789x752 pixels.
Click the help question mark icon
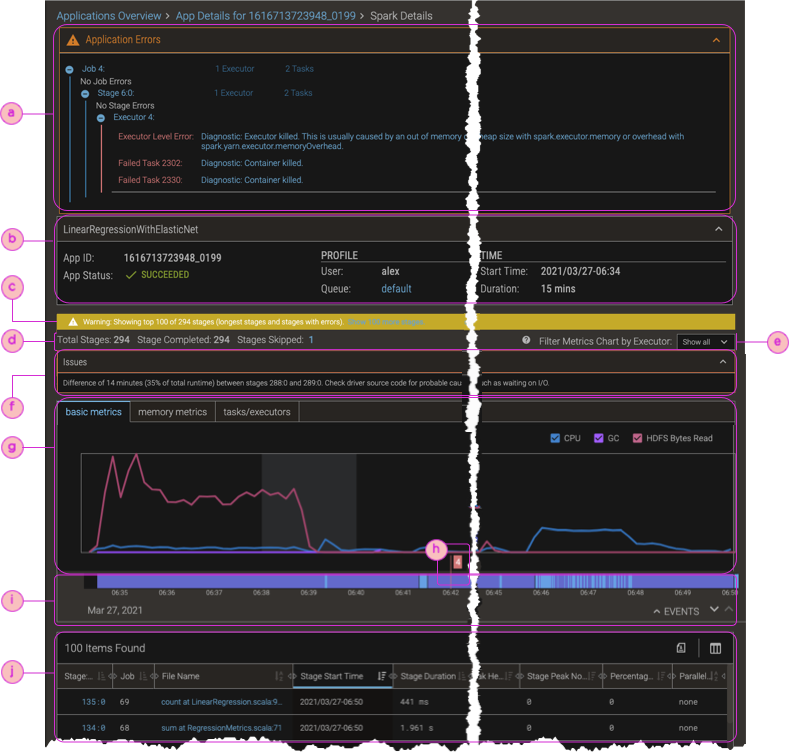(526, 340)
